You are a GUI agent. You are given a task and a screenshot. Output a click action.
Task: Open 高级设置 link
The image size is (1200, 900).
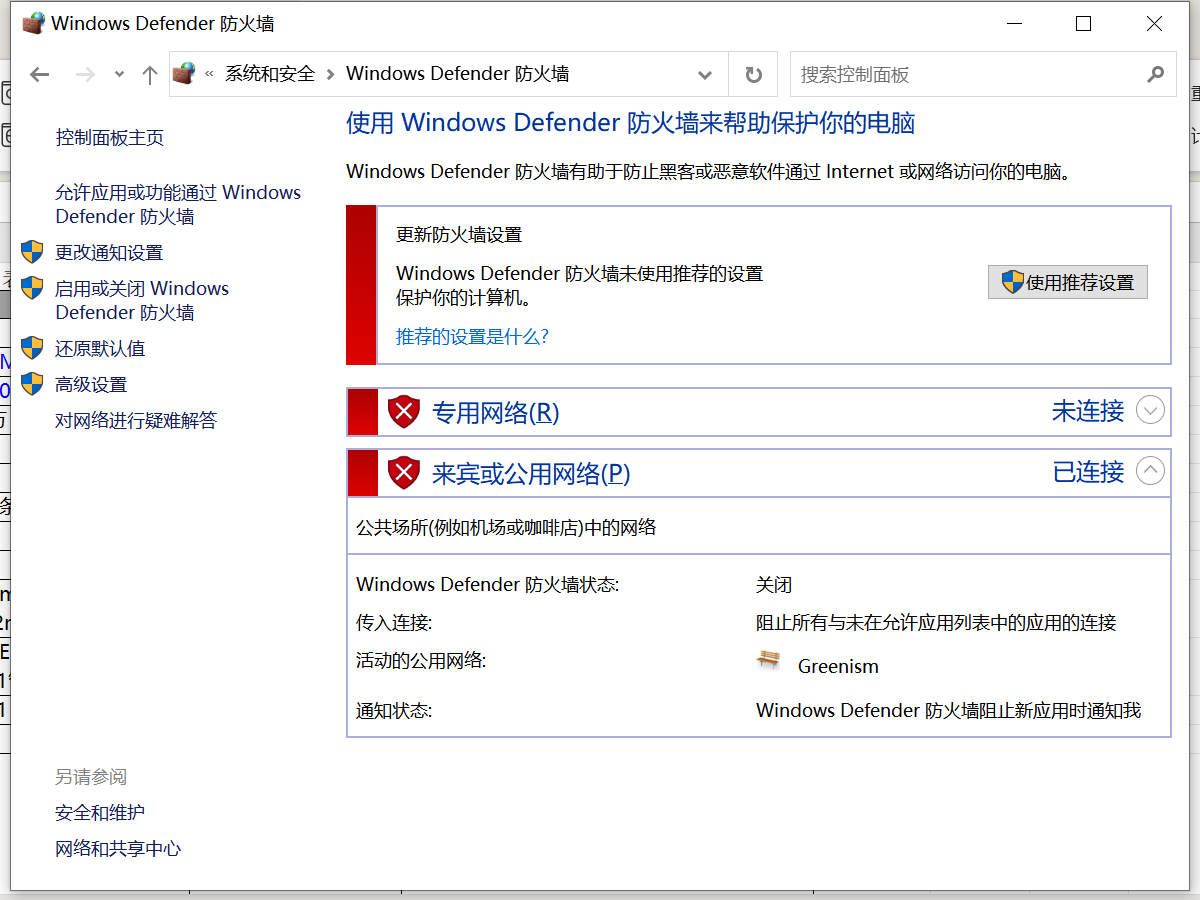tap(91, 385)
